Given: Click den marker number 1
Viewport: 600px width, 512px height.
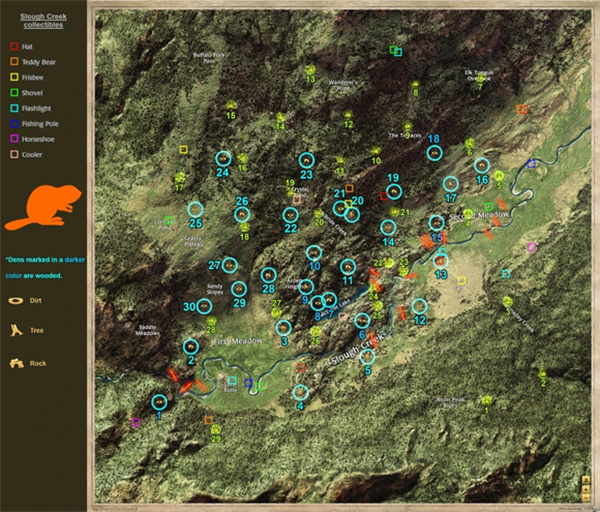Looking at the screenshot, I should pyautogui.click(x=159, y=402).
